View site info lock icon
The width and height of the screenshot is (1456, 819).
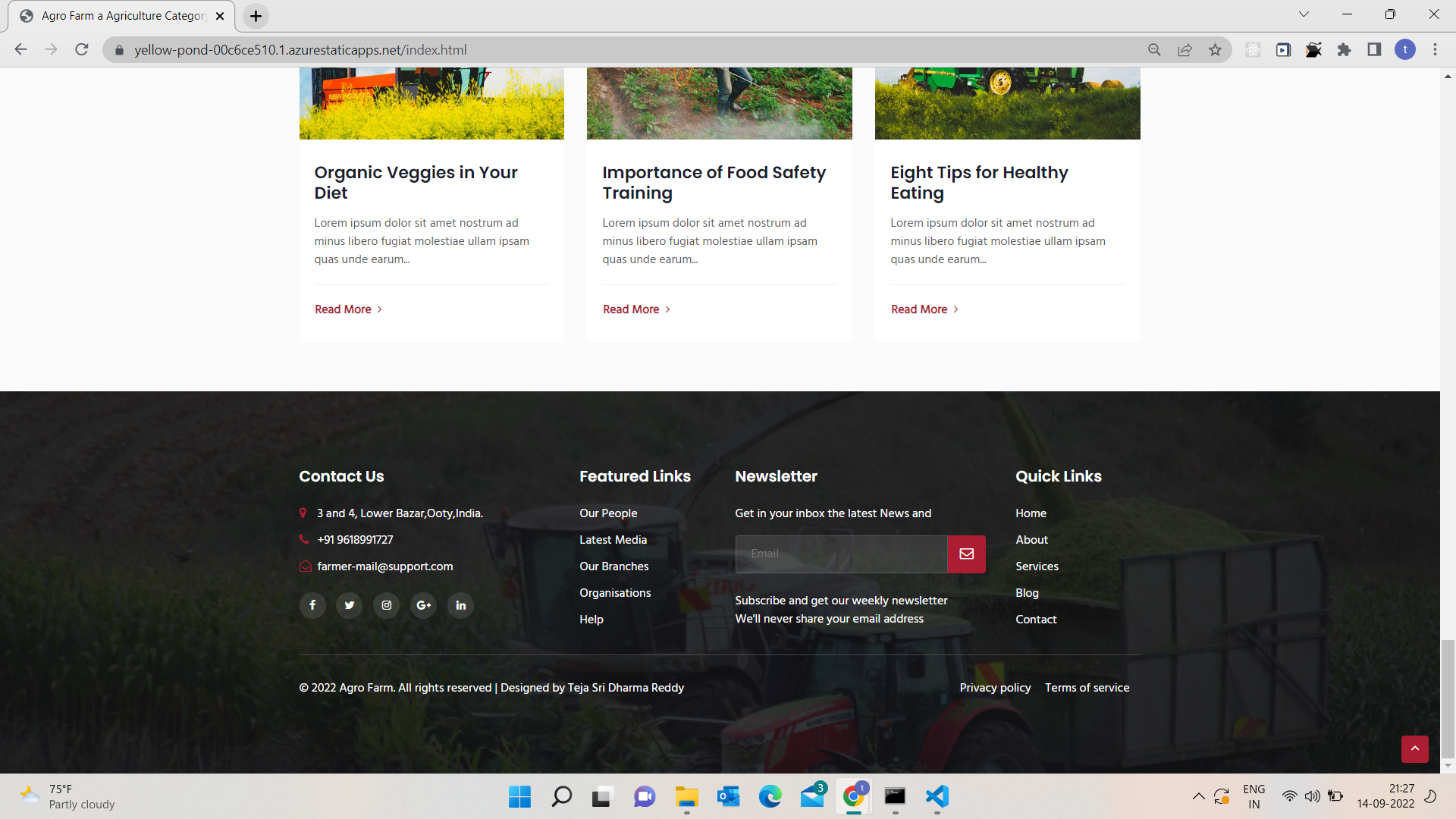tap(119, 50)
